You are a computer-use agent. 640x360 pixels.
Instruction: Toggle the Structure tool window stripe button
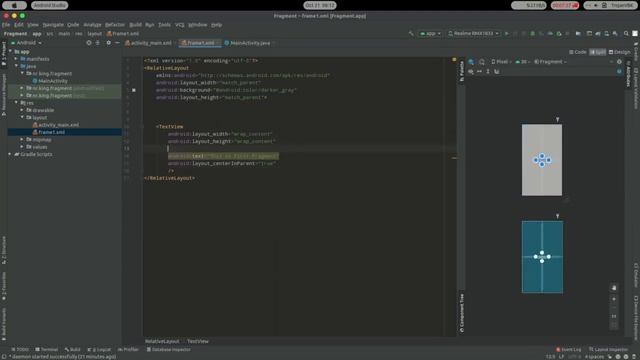pos(4,250)
